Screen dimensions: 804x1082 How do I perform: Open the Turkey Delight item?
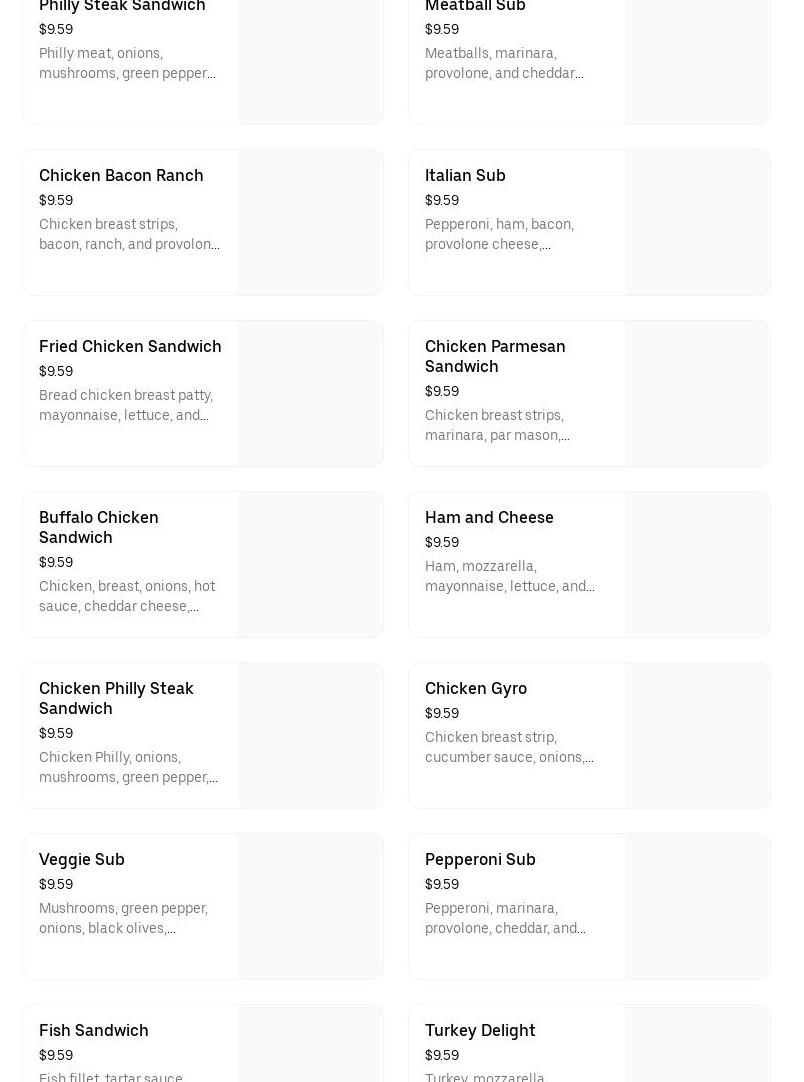tap(589, 1043)
